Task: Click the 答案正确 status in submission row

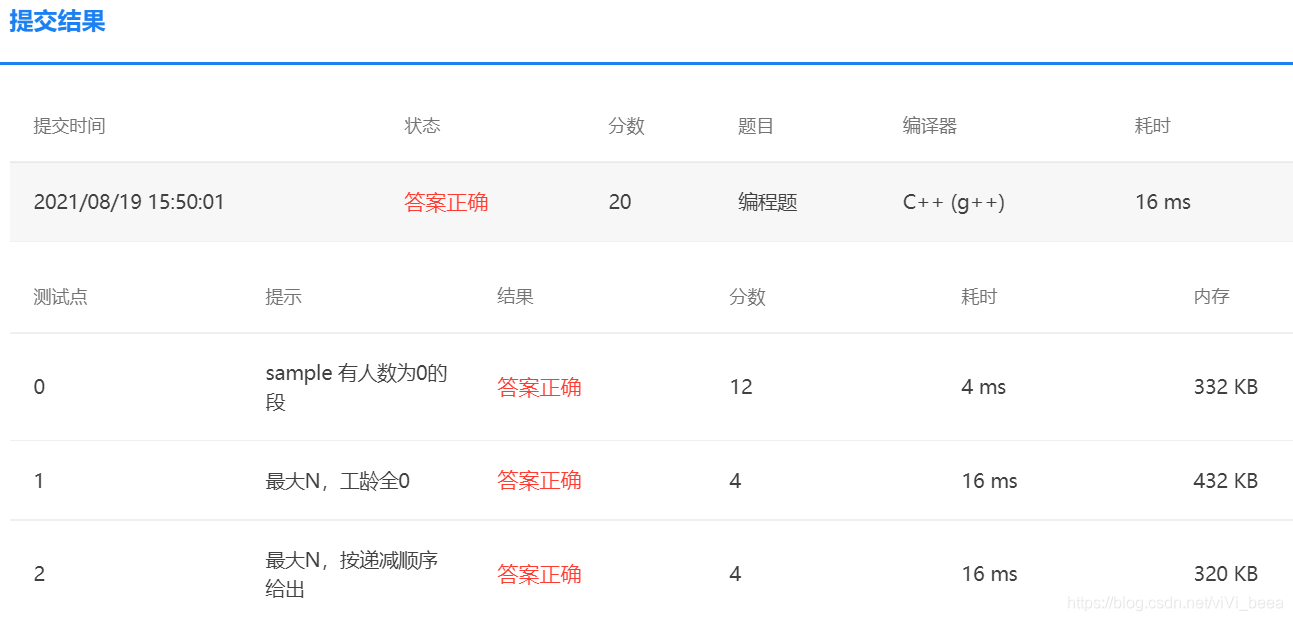Action: tap(446, 202)
